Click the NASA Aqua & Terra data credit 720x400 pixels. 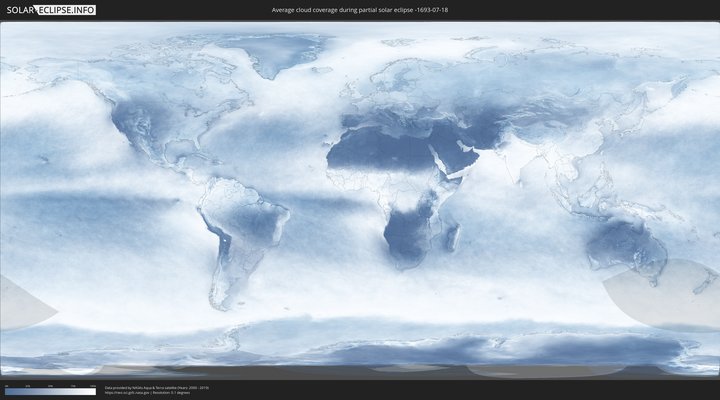[x=157, y=386]
